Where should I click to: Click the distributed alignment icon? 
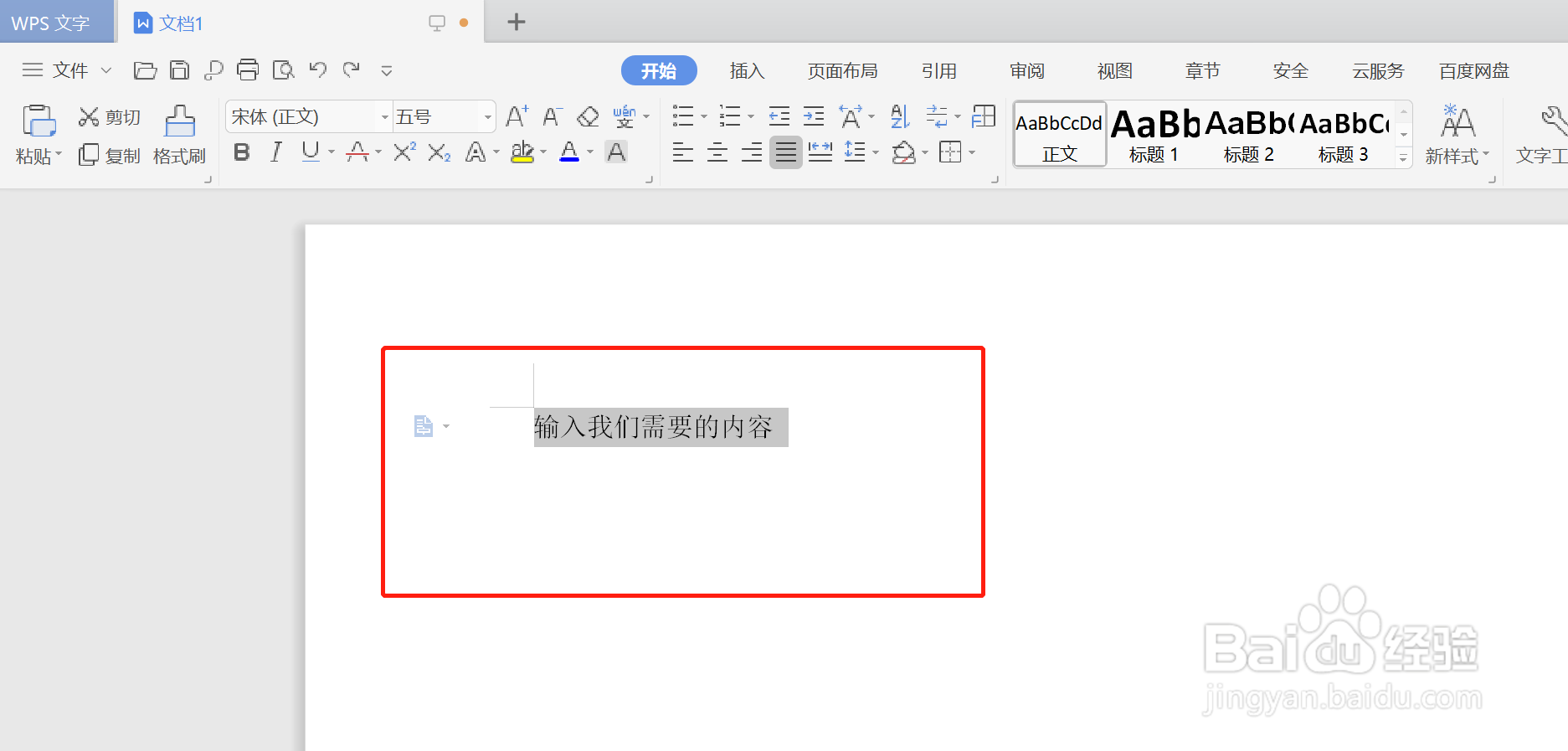[x=820, y=152]
